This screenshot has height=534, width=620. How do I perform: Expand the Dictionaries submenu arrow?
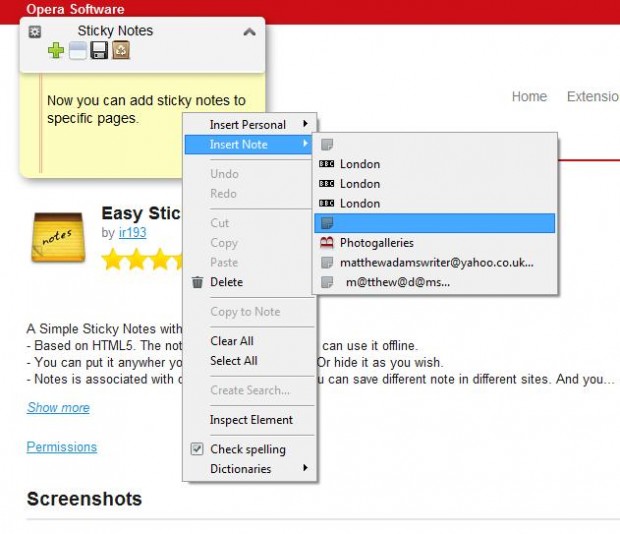pos(305,468)
